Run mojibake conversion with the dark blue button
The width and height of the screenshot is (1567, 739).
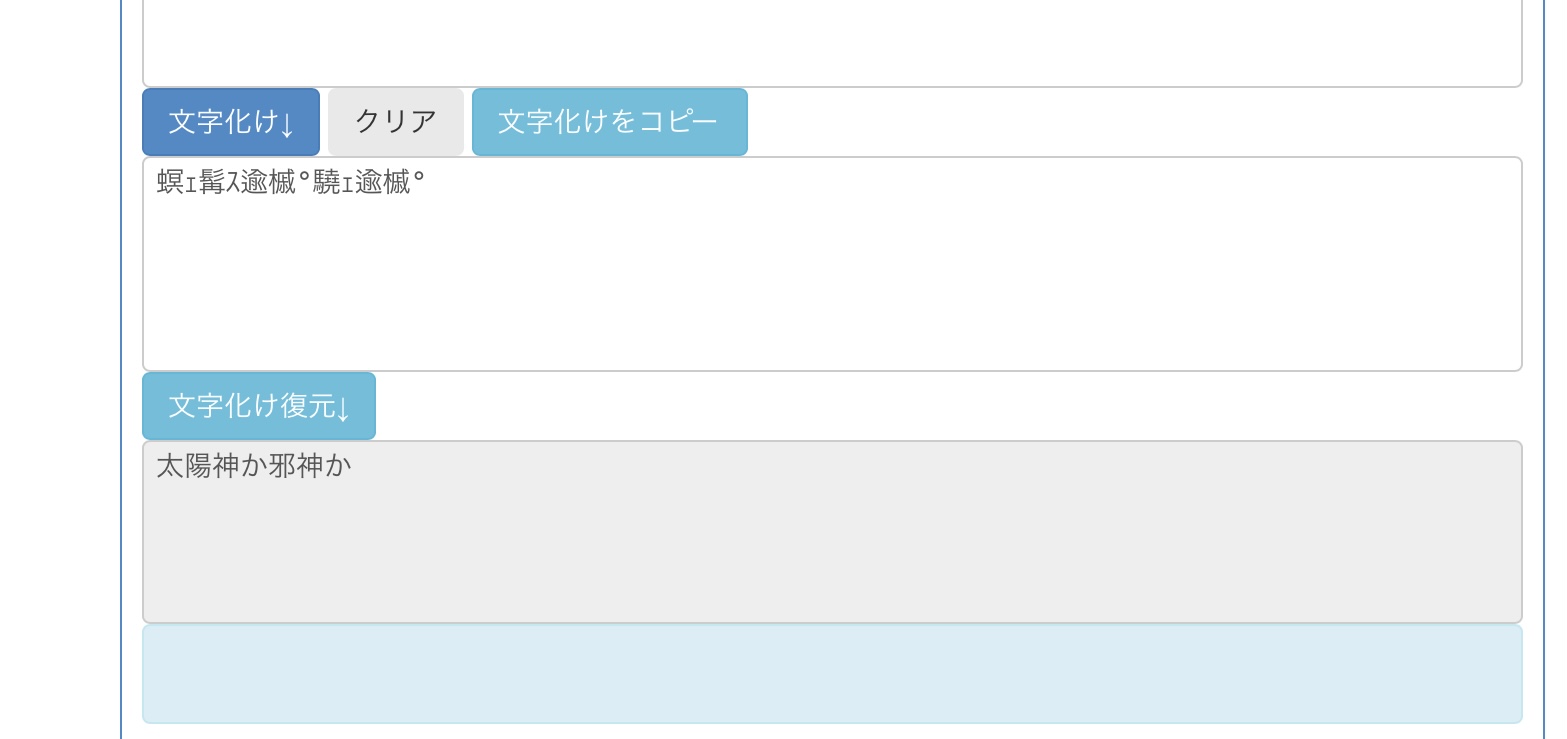[230, 122]
